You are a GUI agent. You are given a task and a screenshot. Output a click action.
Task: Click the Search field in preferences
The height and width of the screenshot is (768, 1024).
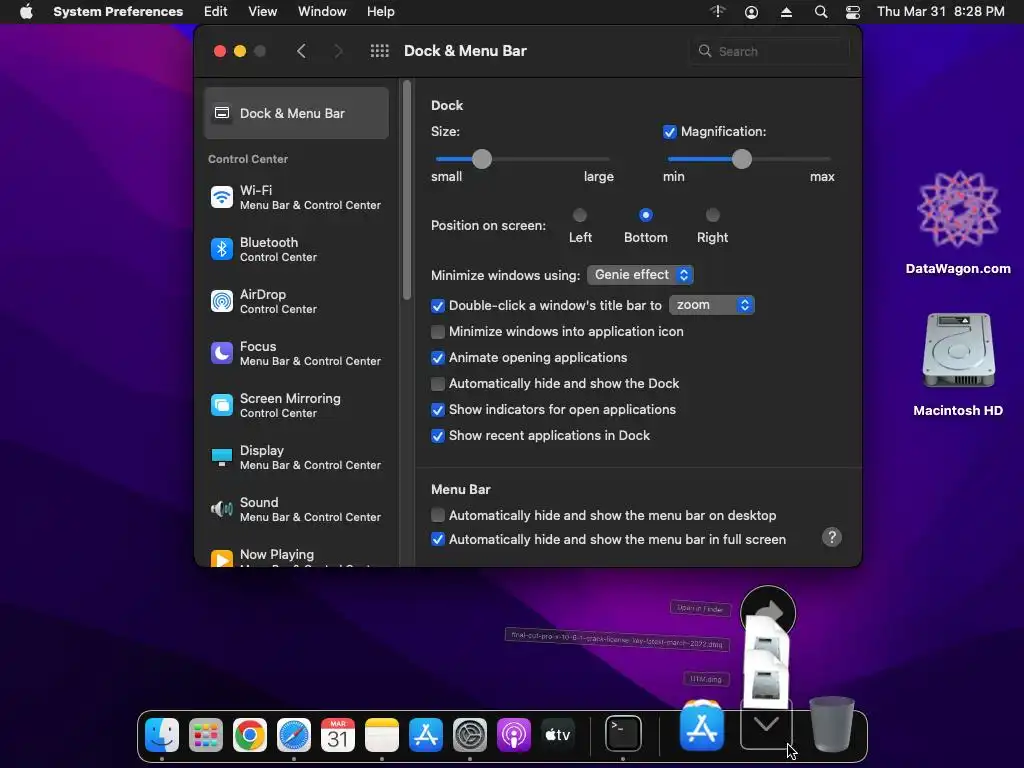(770, 51)
